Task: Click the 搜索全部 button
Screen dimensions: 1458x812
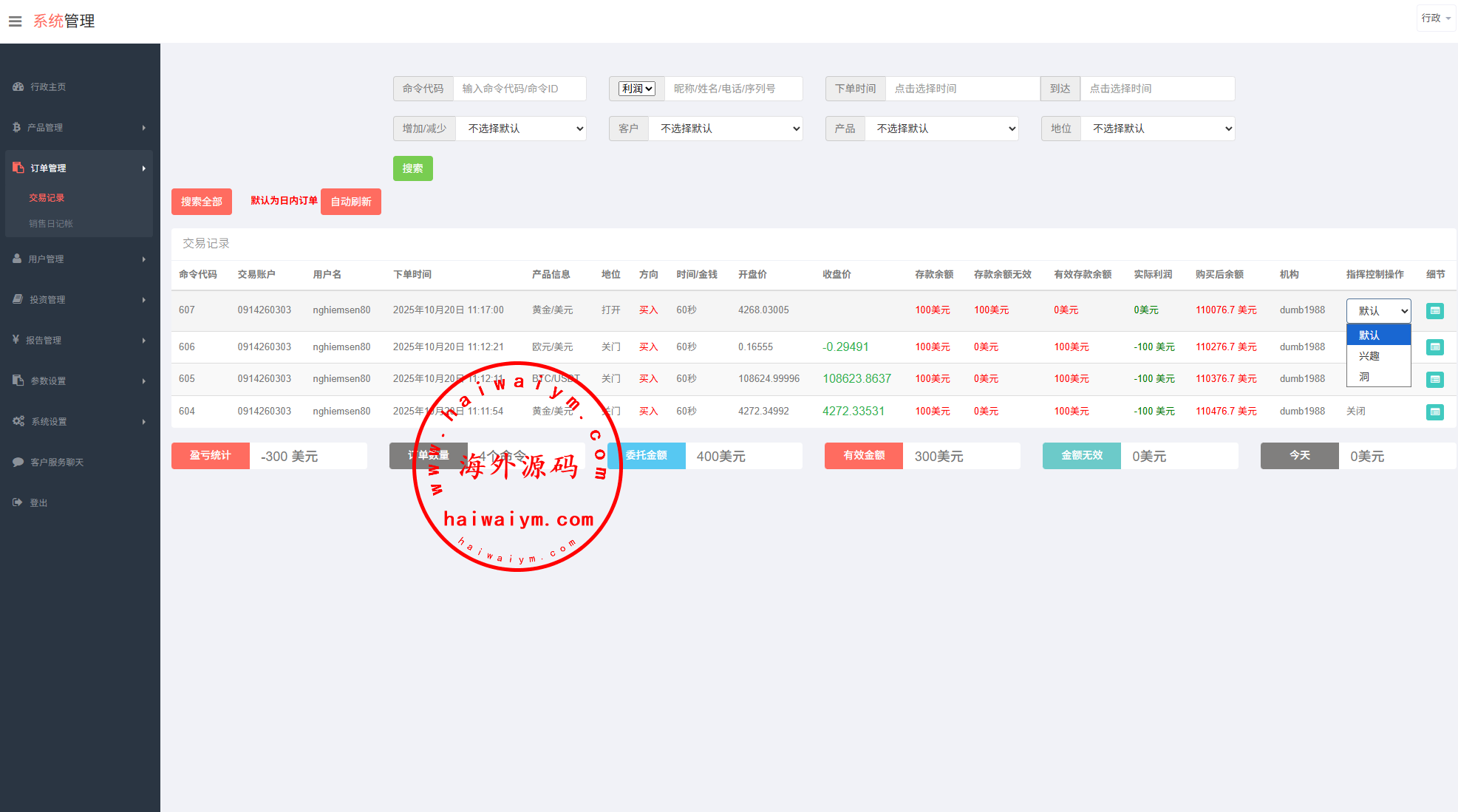Action: click(x=201, y=202)
